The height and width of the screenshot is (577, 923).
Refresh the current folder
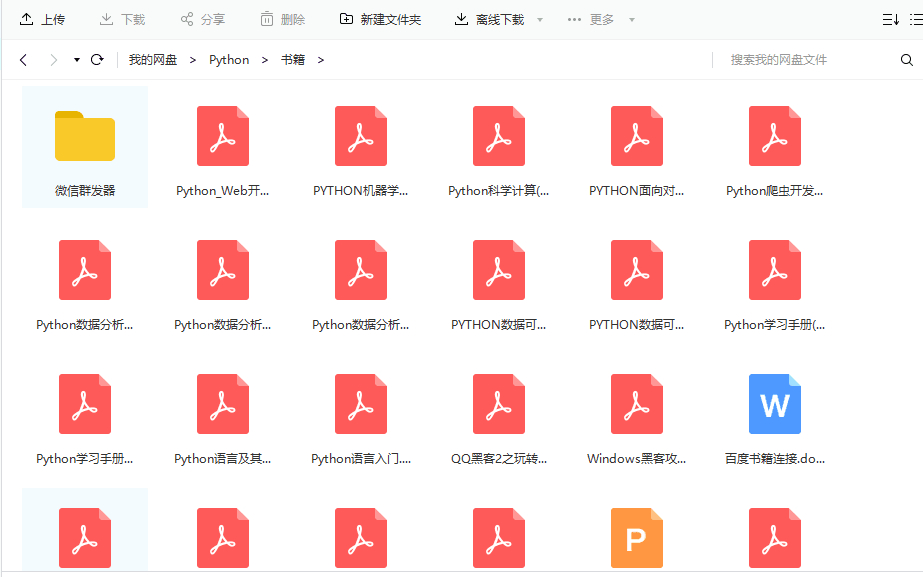coord(97,59)
